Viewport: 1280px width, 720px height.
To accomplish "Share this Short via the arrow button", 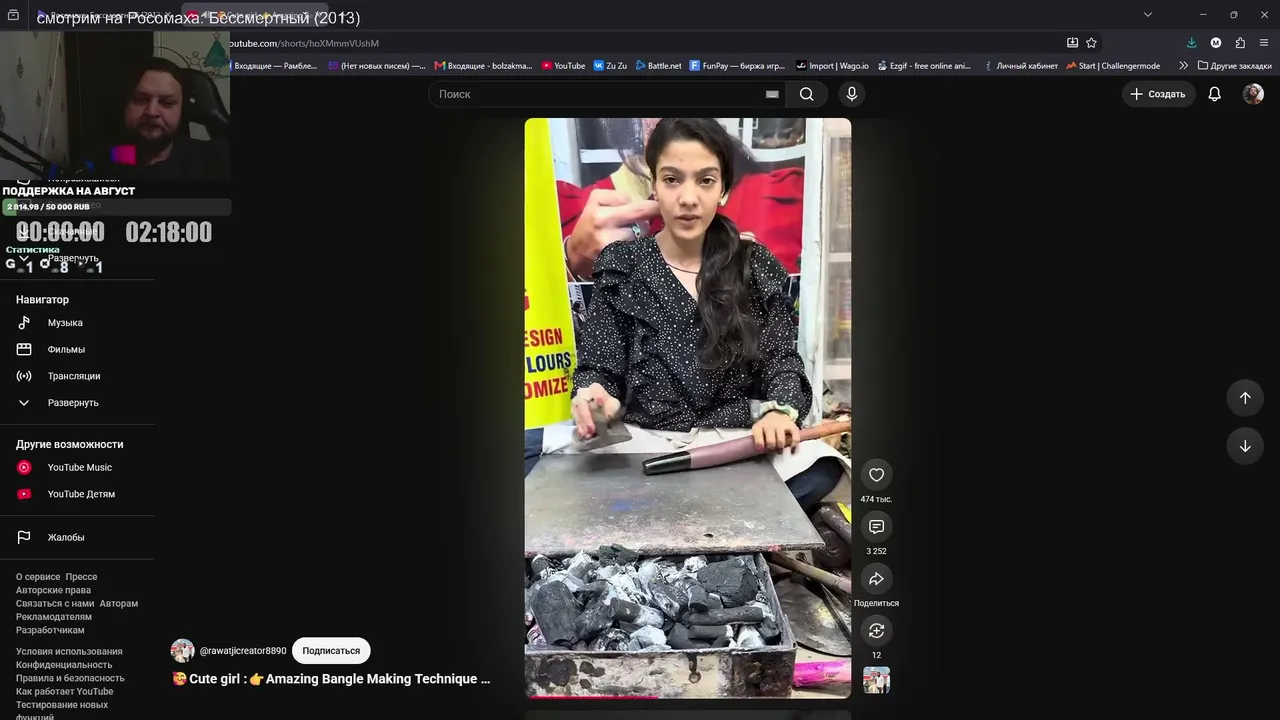I will tap(876, 579).
